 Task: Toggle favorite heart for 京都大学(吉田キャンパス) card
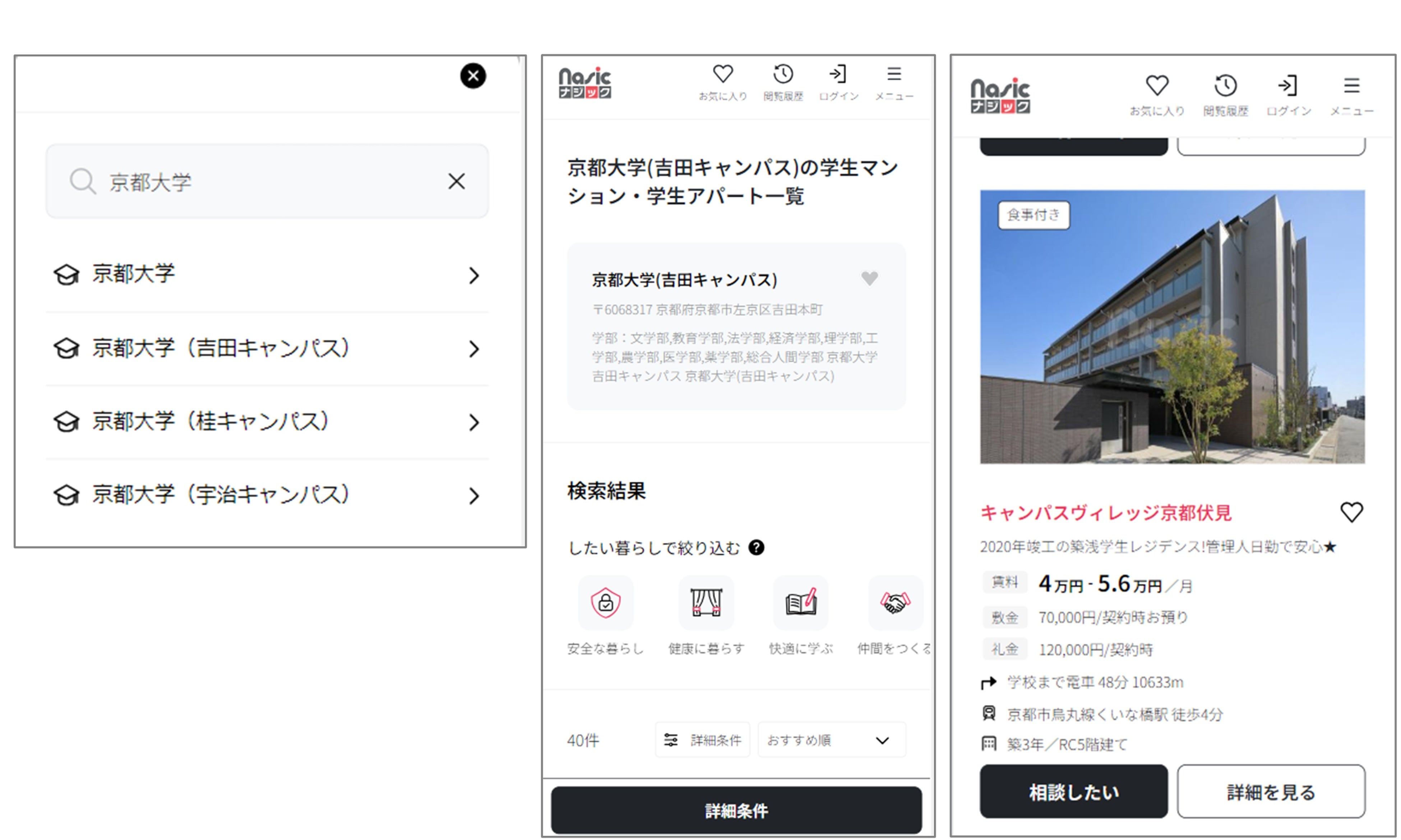point(869,278)
